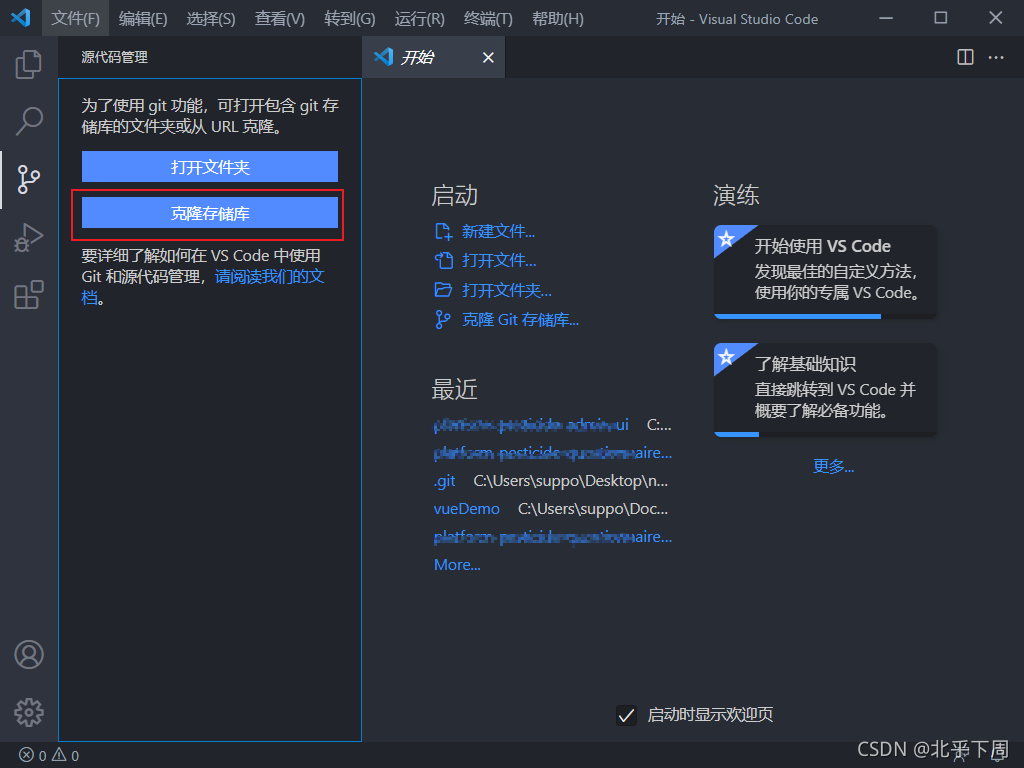The width and height of the screenshot is (1024, 768).
Task: Click progress bar under 了解基础知识
Action: pos(825,434)
